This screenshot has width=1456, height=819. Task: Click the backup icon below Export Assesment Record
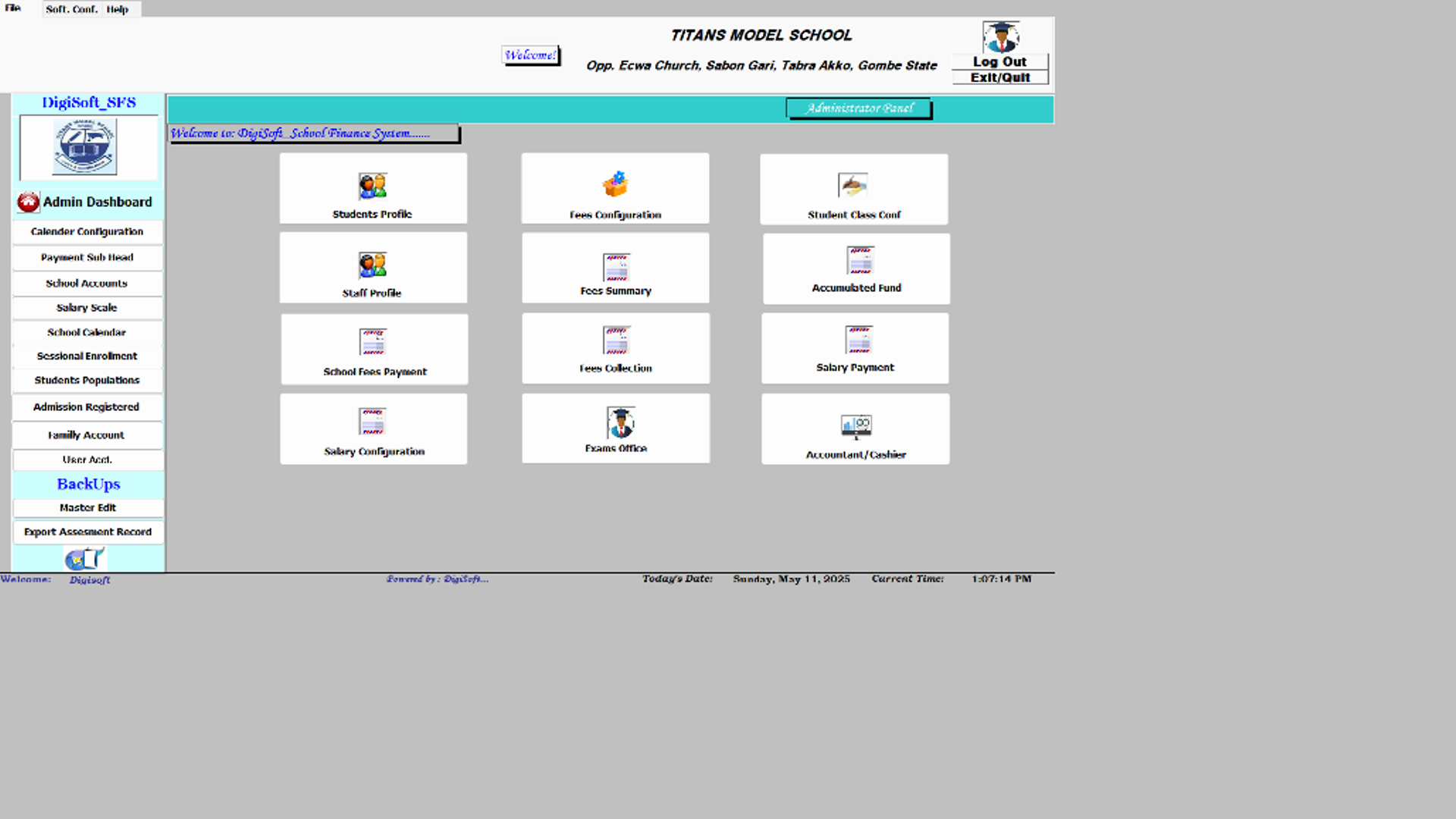tap(84, 559)
